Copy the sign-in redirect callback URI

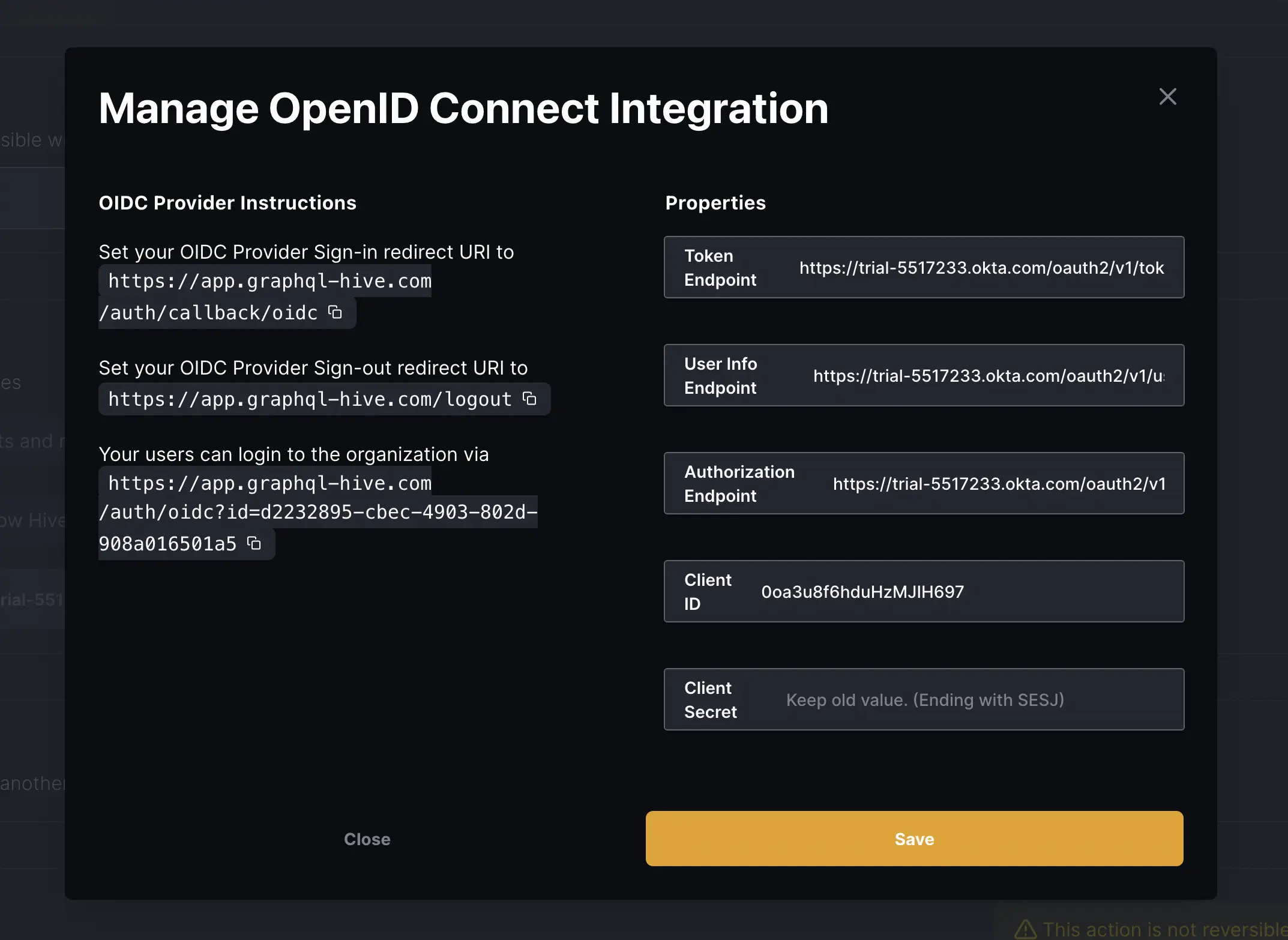335,312
